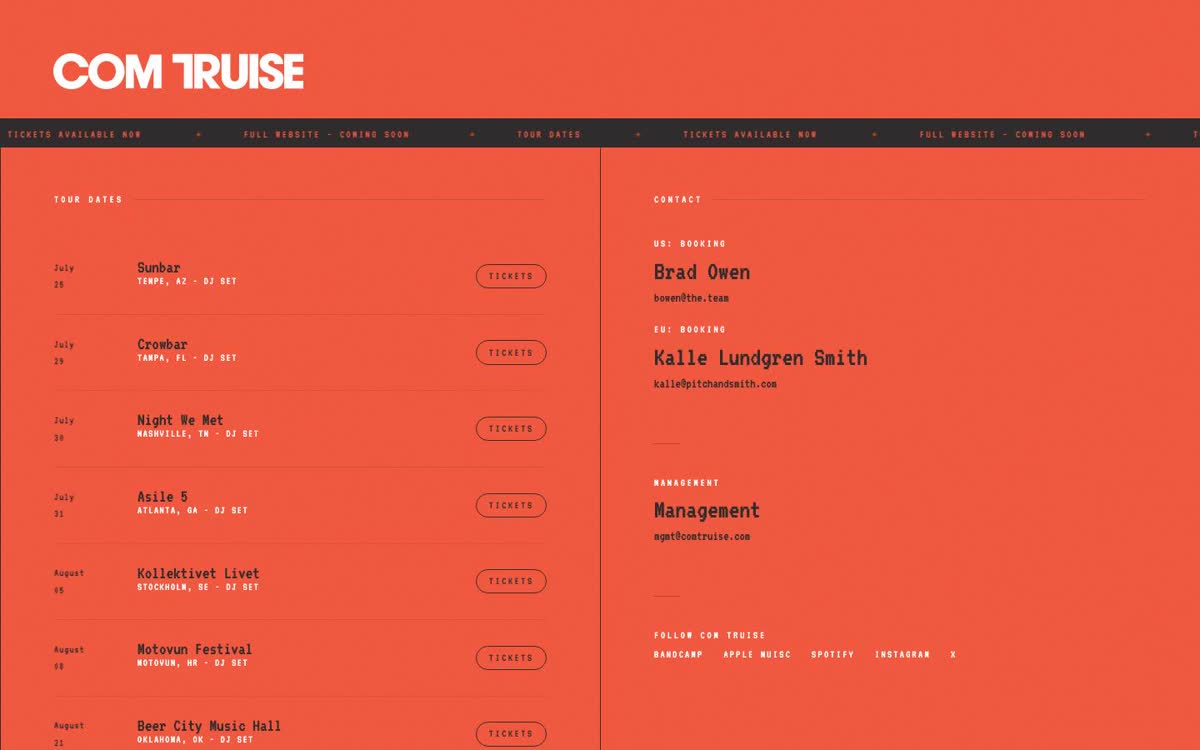Click the COM TRUISE logo
Screen dimensions: 1200x750
[179, 72]
